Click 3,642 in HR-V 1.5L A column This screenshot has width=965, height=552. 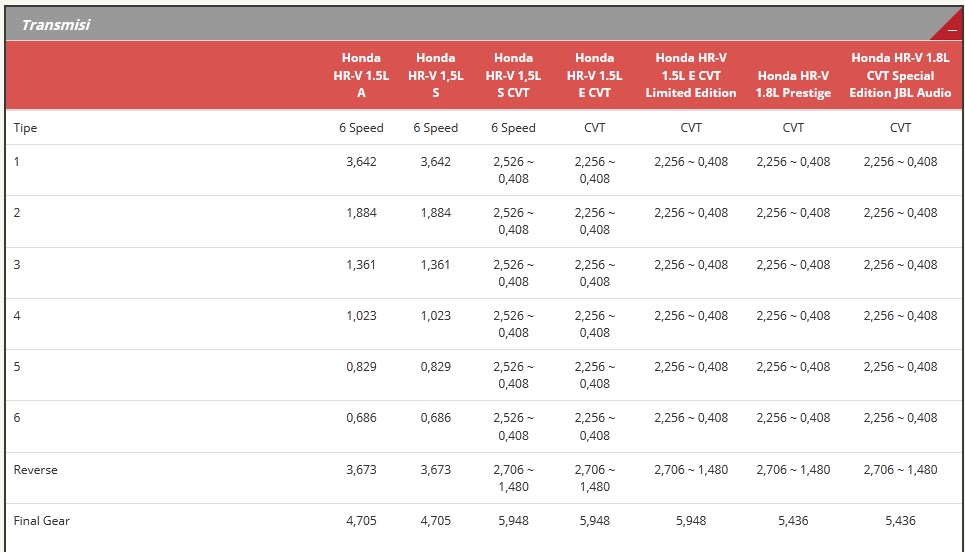click(x=361, y=162)
